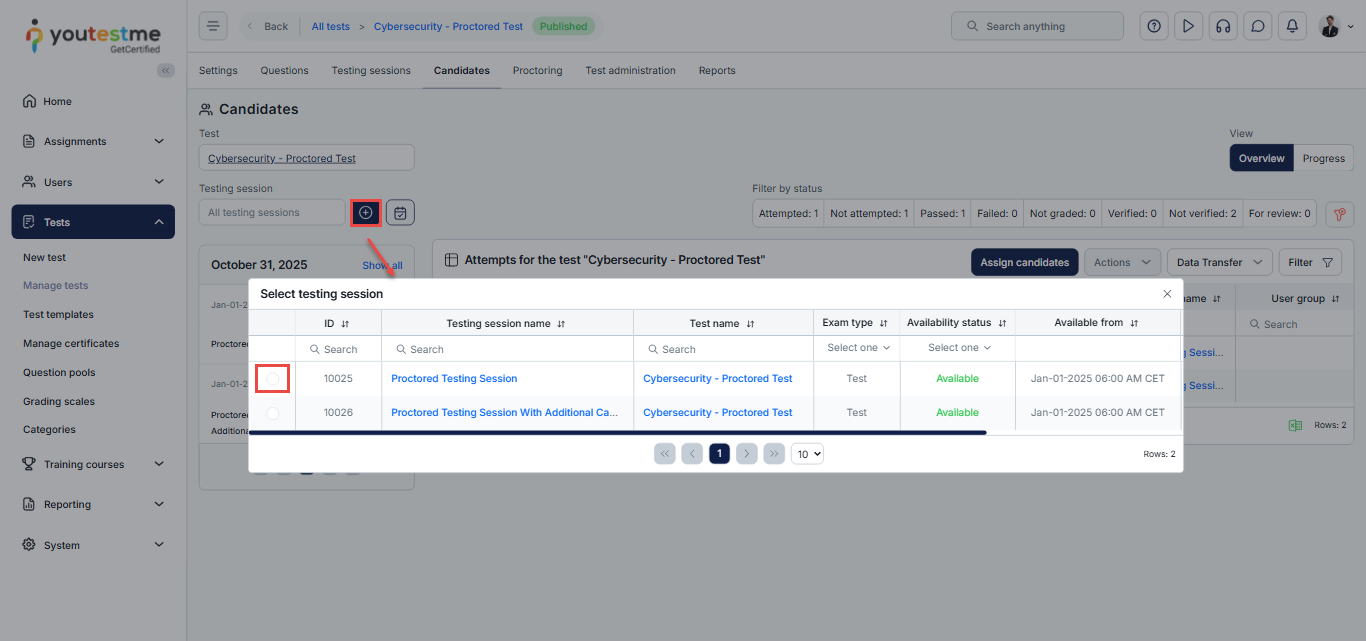Viewport: 1366px width, 641px height.
Task: Click the Assign candidates button
Action: 1024,262
